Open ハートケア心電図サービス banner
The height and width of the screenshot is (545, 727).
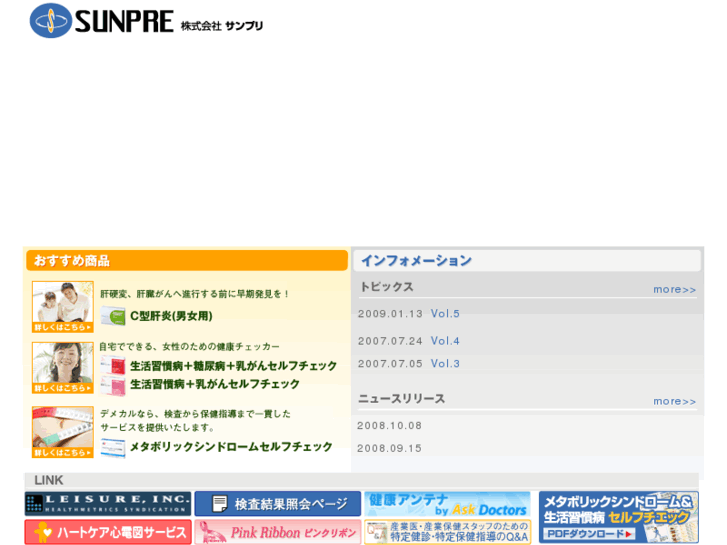[108, 532]
